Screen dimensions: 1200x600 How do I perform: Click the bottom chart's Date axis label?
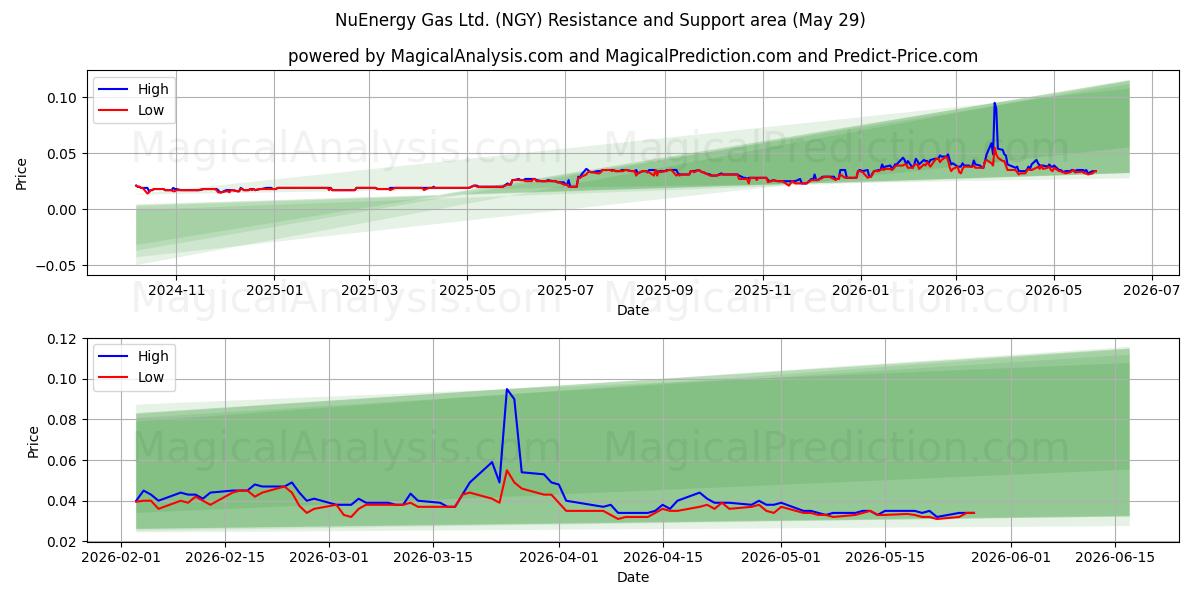point(633,577)
